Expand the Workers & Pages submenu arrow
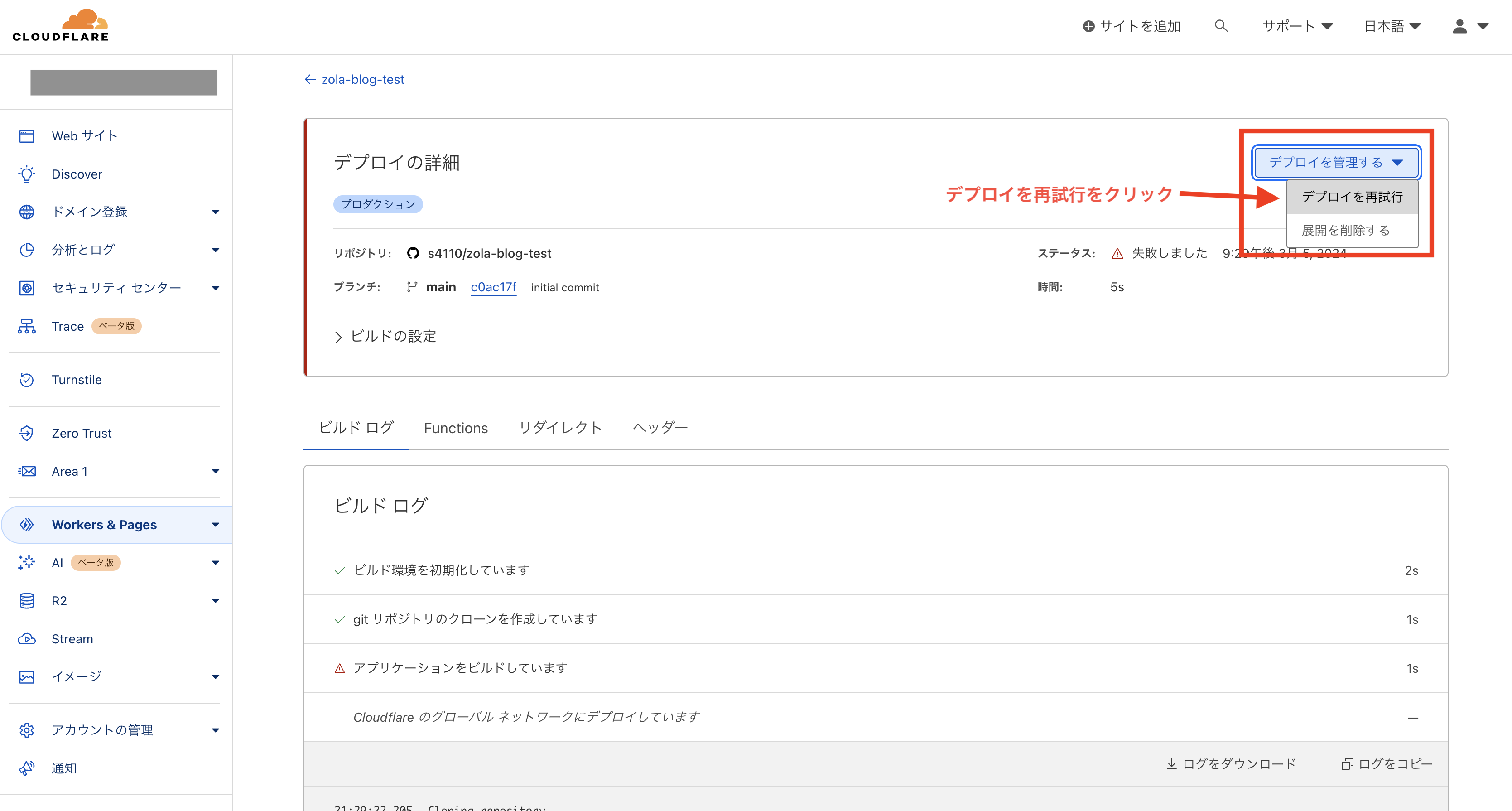This screenshot has width=1512, height=811. pyautogui.click(x=216, y=525)
